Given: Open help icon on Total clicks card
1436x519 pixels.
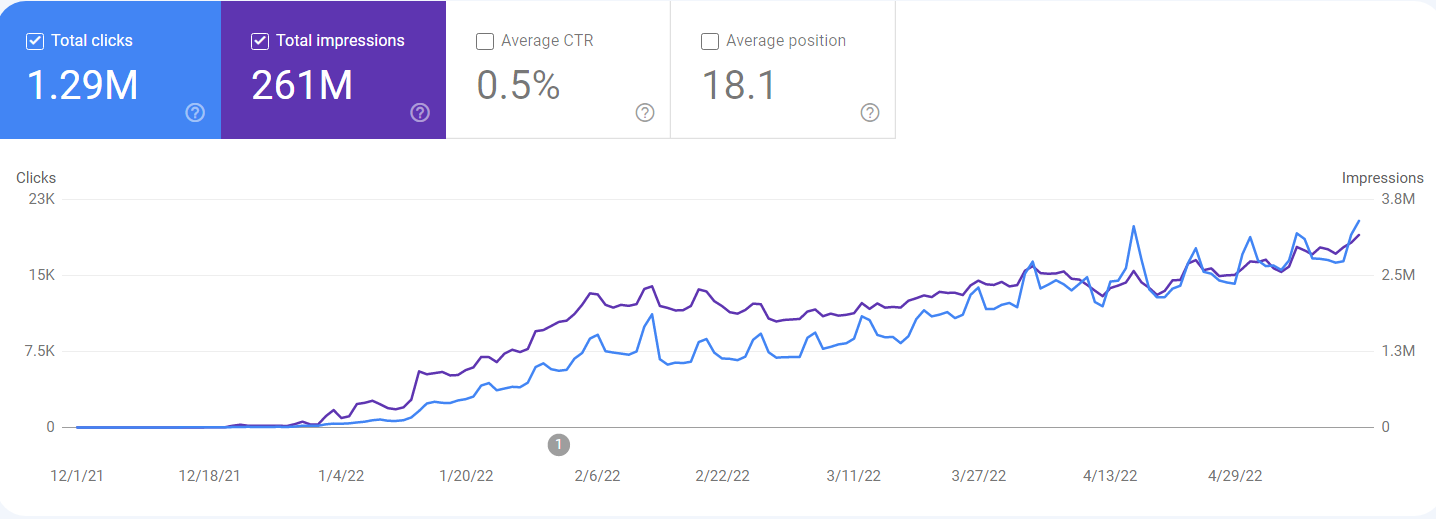Looking at the screenshot, I should click(195, 112).
